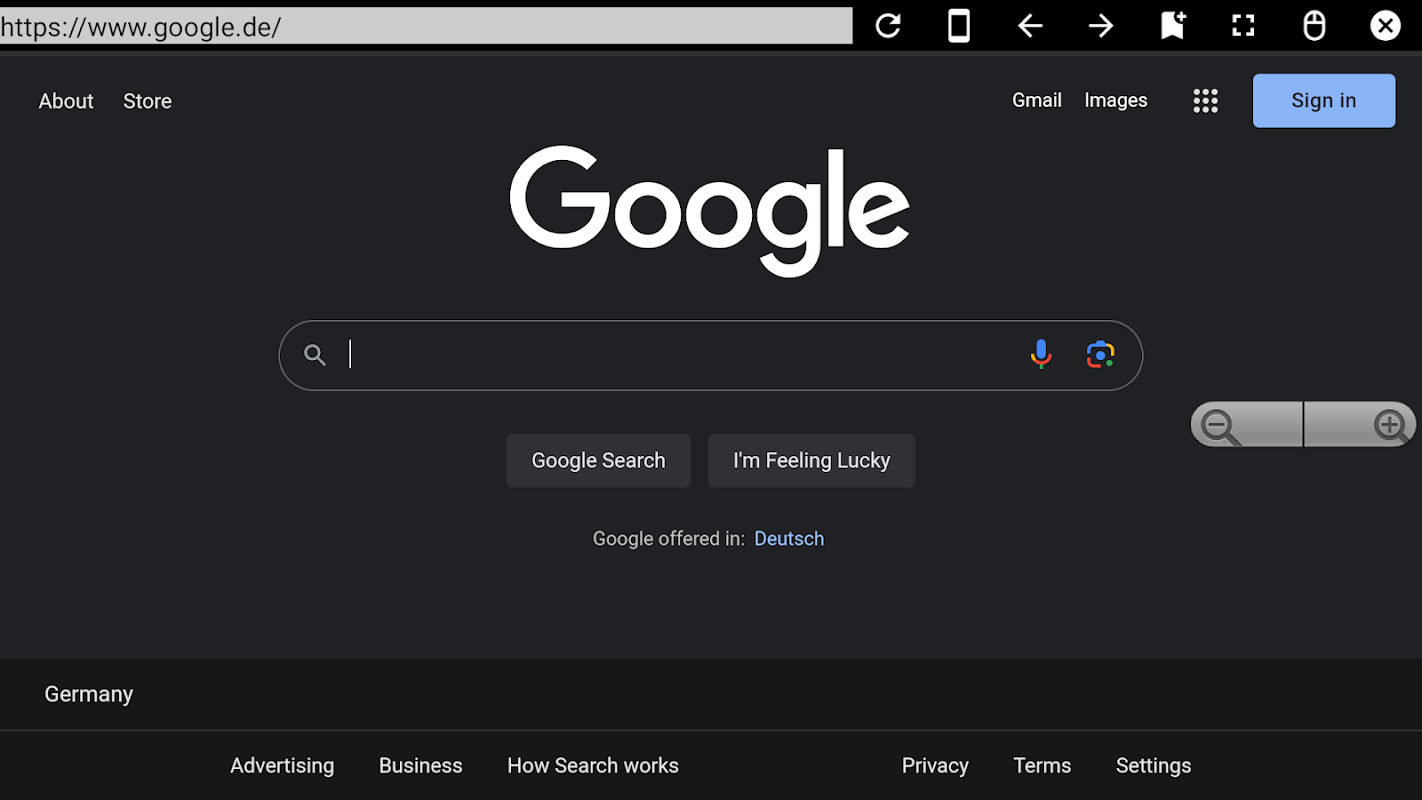Click the address bar URL field
This screenshot has height=800, width=1422.
click(x=425, y=26)
